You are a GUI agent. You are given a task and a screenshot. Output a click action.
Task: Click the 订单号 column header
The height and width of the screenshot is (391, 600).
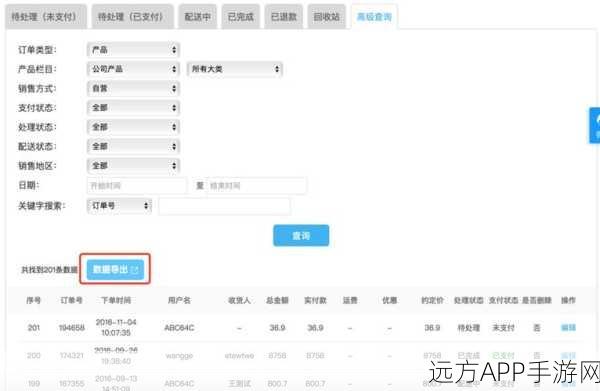[x=72, y=300]
